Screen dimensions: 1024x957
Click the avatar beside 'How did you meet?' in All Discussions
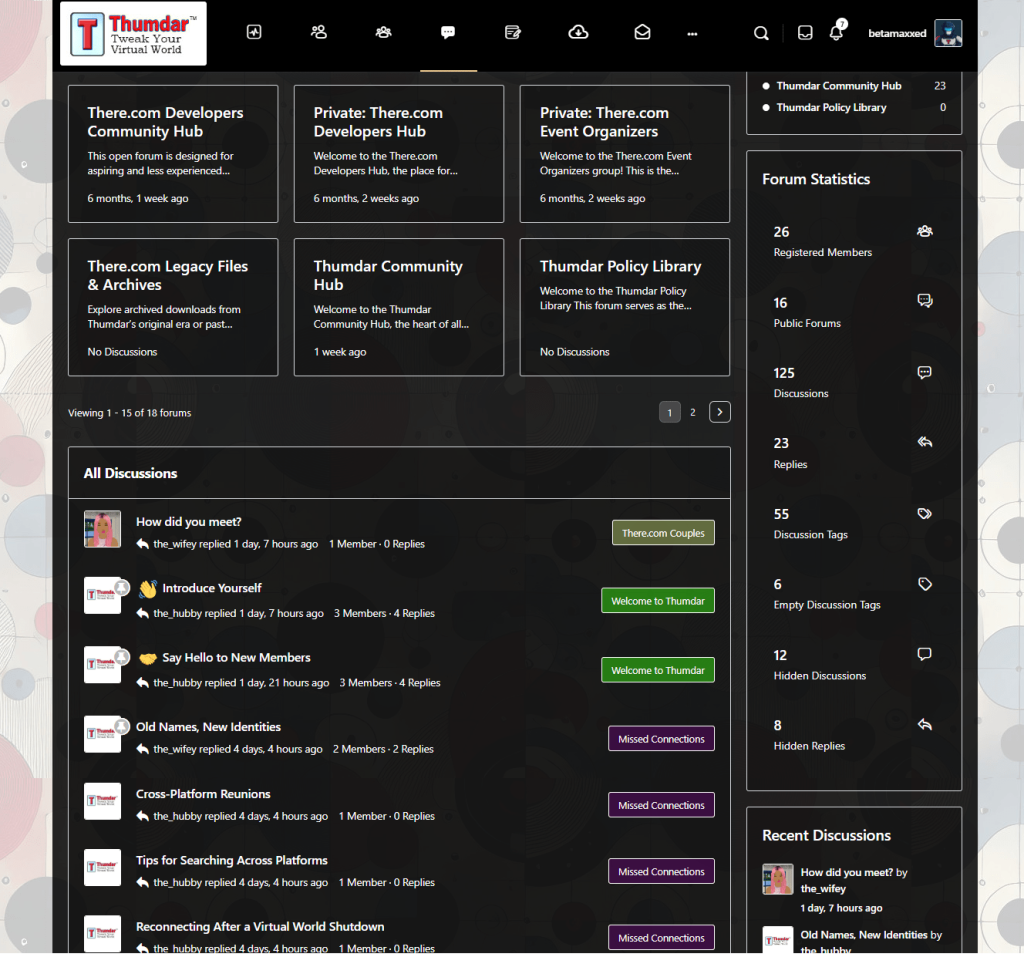[103, 529]
